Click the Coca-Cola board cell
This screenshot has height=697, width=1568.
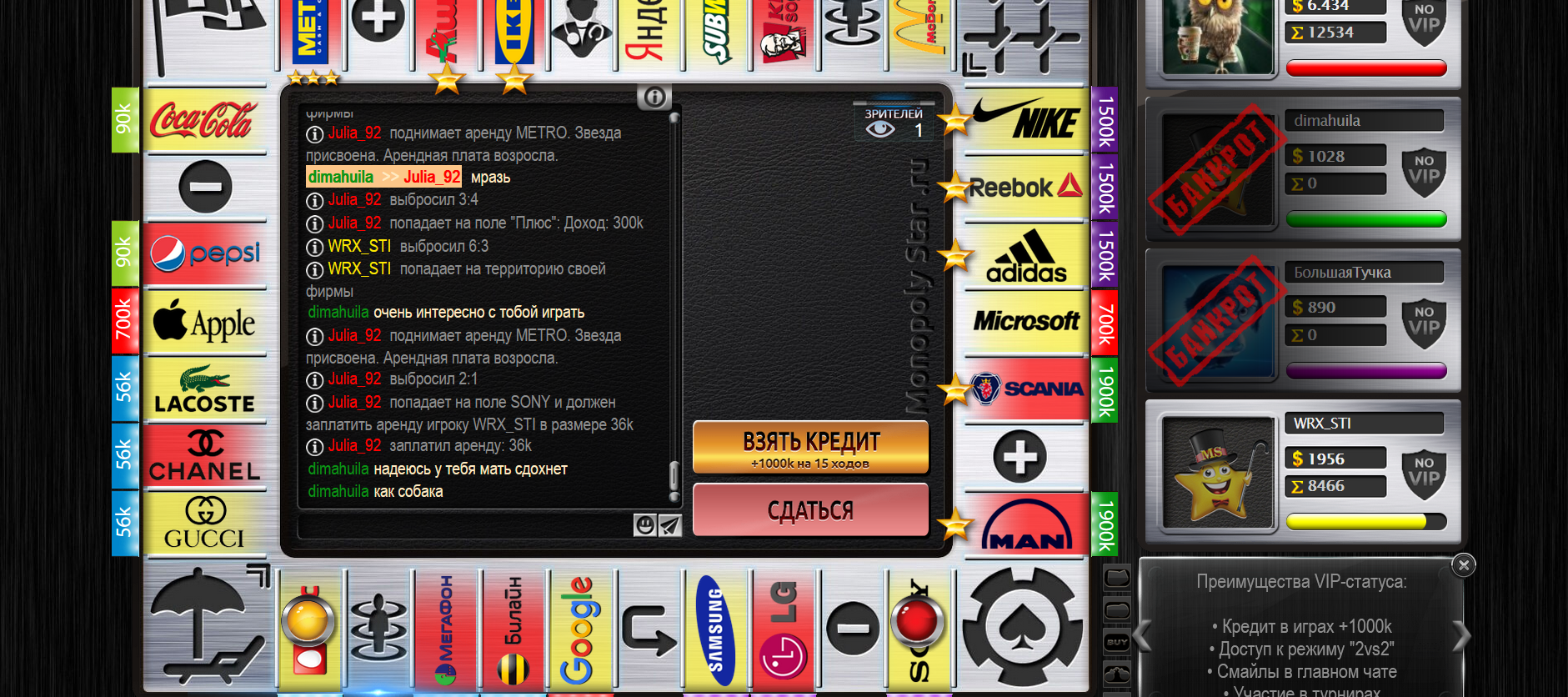click(205, 121)
